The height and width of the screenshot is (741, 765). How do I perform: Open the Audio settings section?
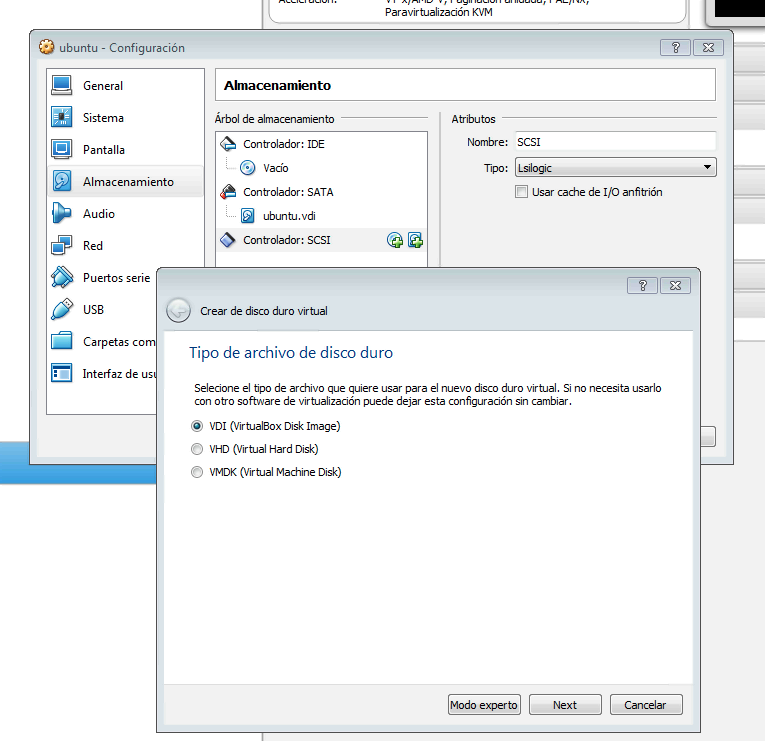click(x=98, y=214)
